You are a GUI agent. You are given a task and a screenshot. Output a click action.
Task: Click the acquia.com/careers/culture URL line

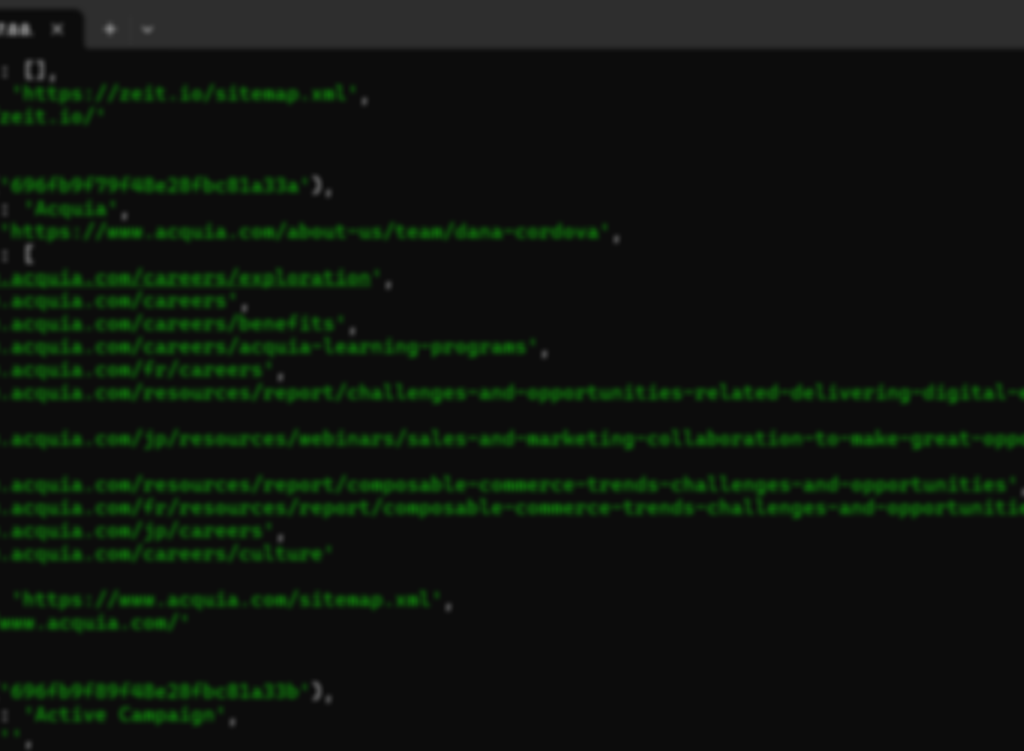(x=166, y=554)
